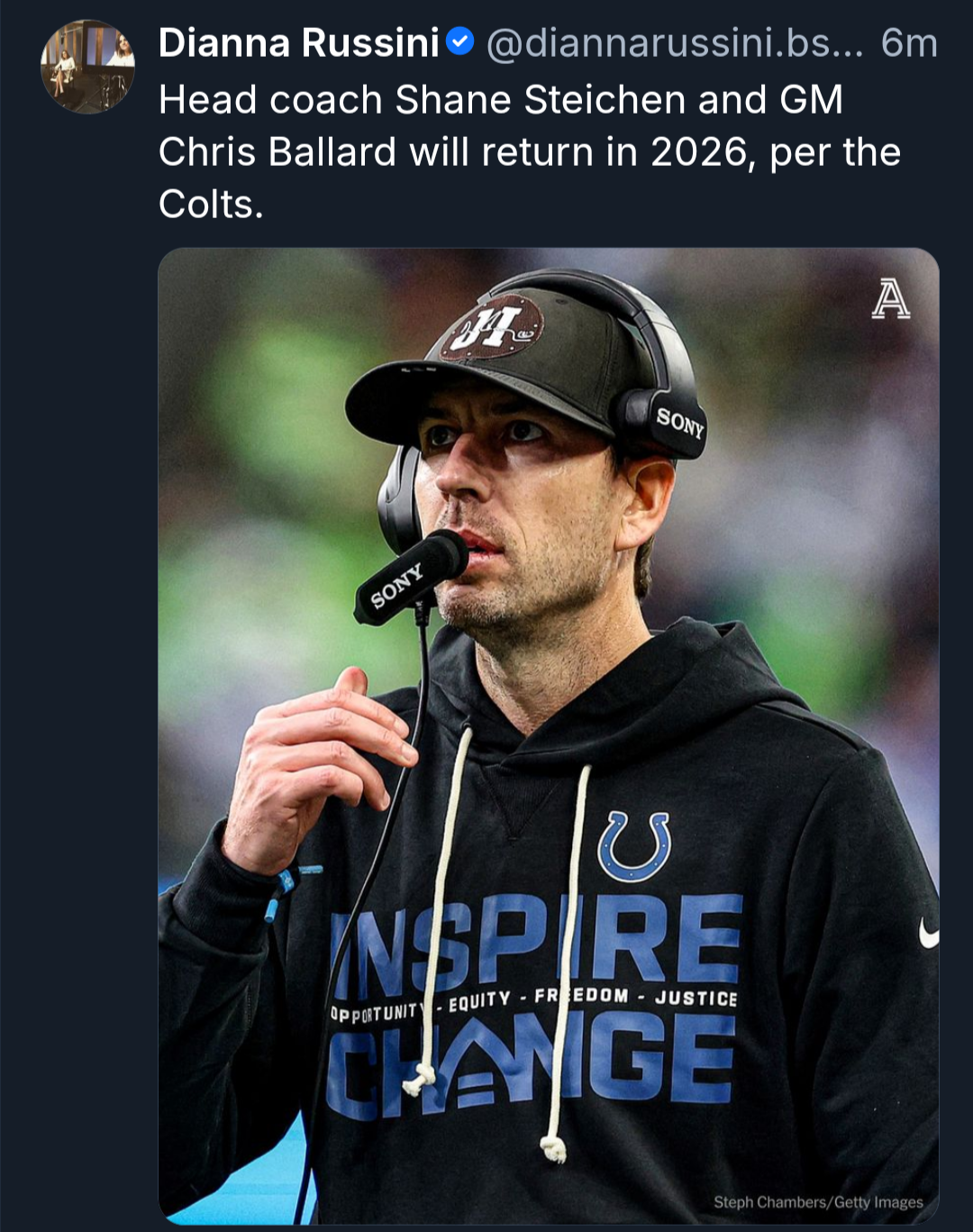Click the CHANGE text on the hoodie
Viewport: 973px width, 1232px height.
pos(532,1061)
